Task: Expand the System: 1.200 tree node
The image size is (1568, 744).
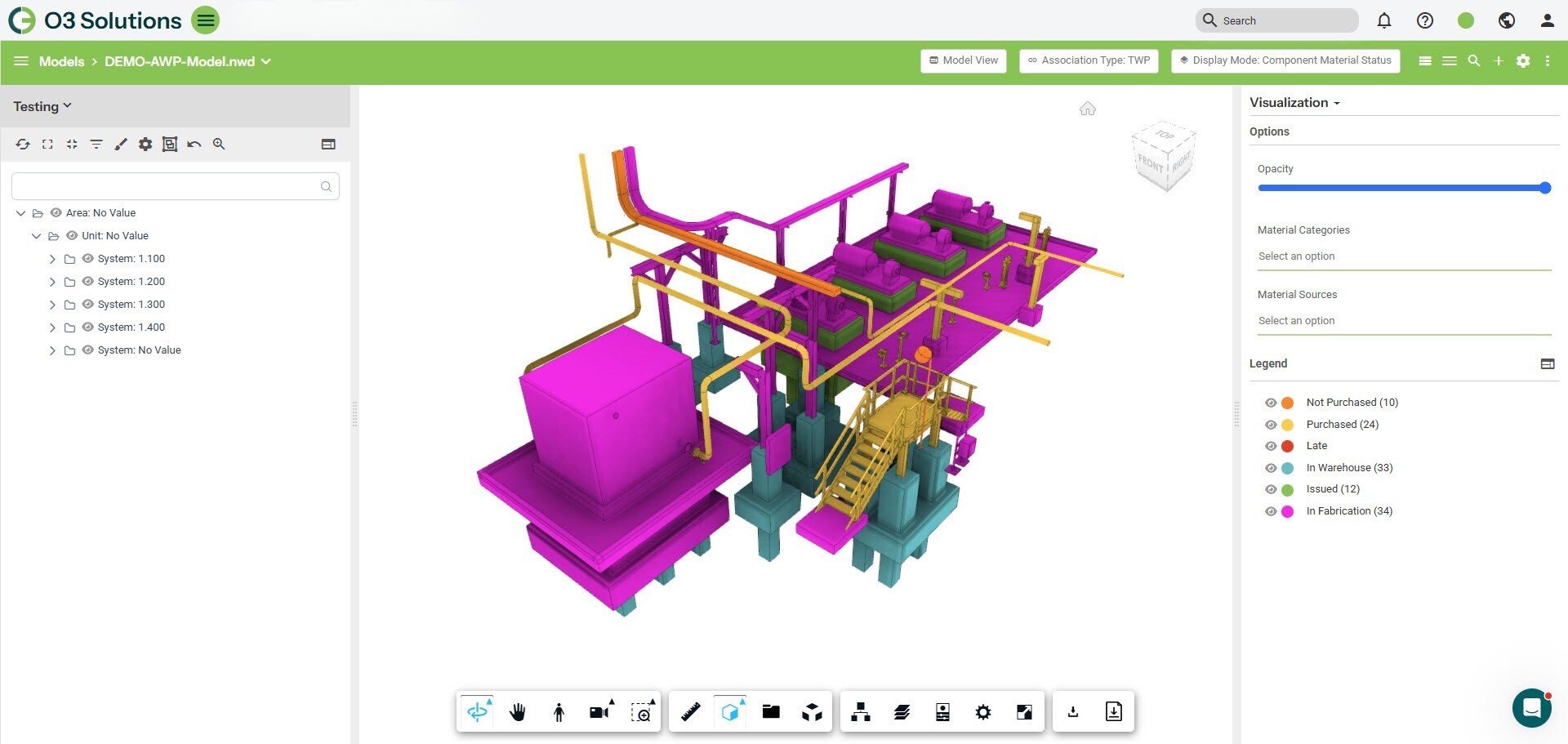Action: point(52,282)
